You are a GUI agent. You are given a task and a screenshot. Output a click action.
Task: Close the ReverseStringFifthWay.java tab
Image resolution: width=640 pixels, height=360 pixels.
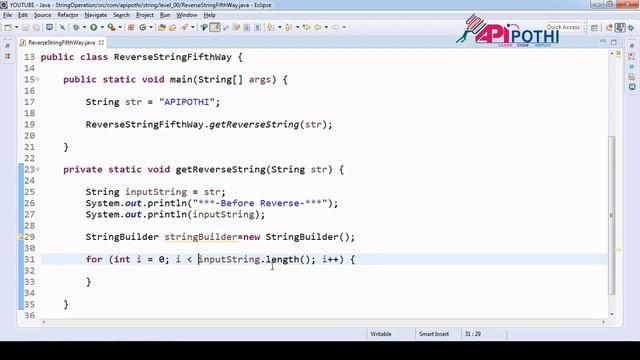point(101,42)
